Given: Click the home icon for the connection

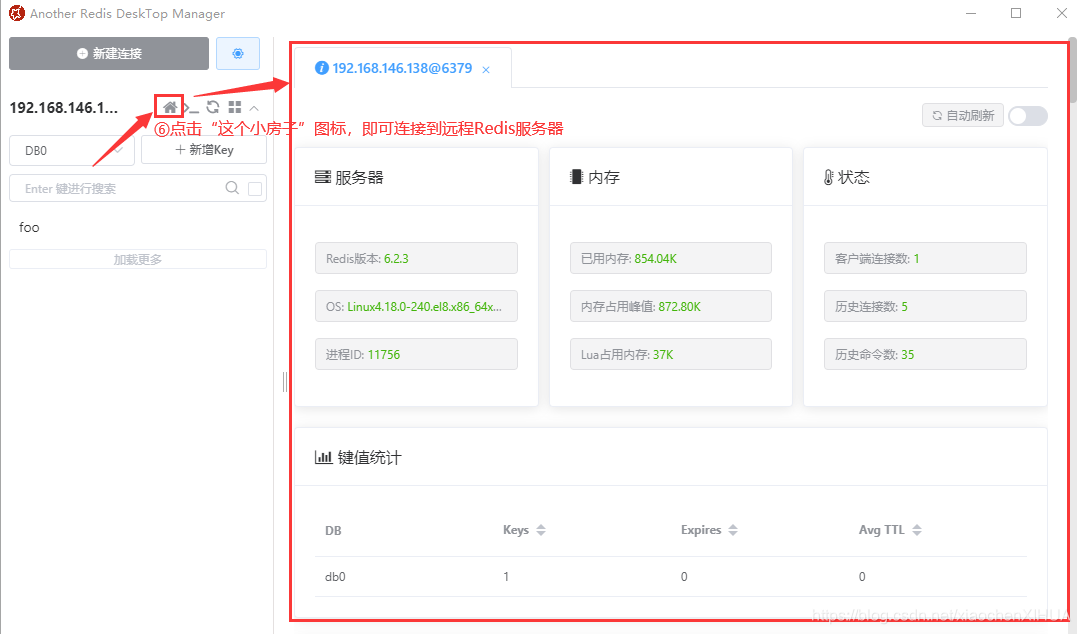Looking at the screenshot, I should point(170,108).
